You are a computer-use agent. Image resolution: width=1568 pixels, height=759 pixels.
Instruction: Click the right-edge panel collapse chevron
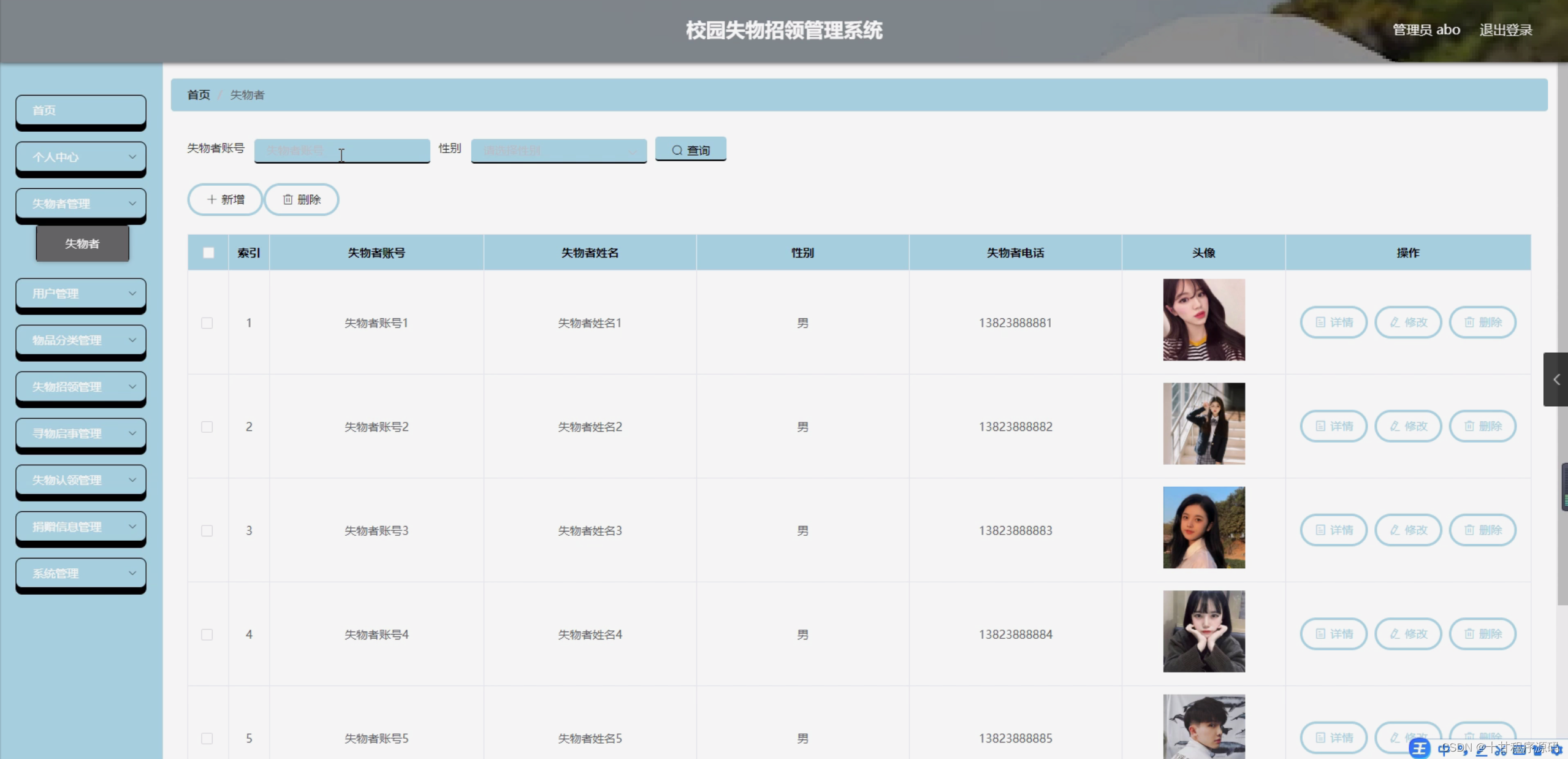[1556, 379]
